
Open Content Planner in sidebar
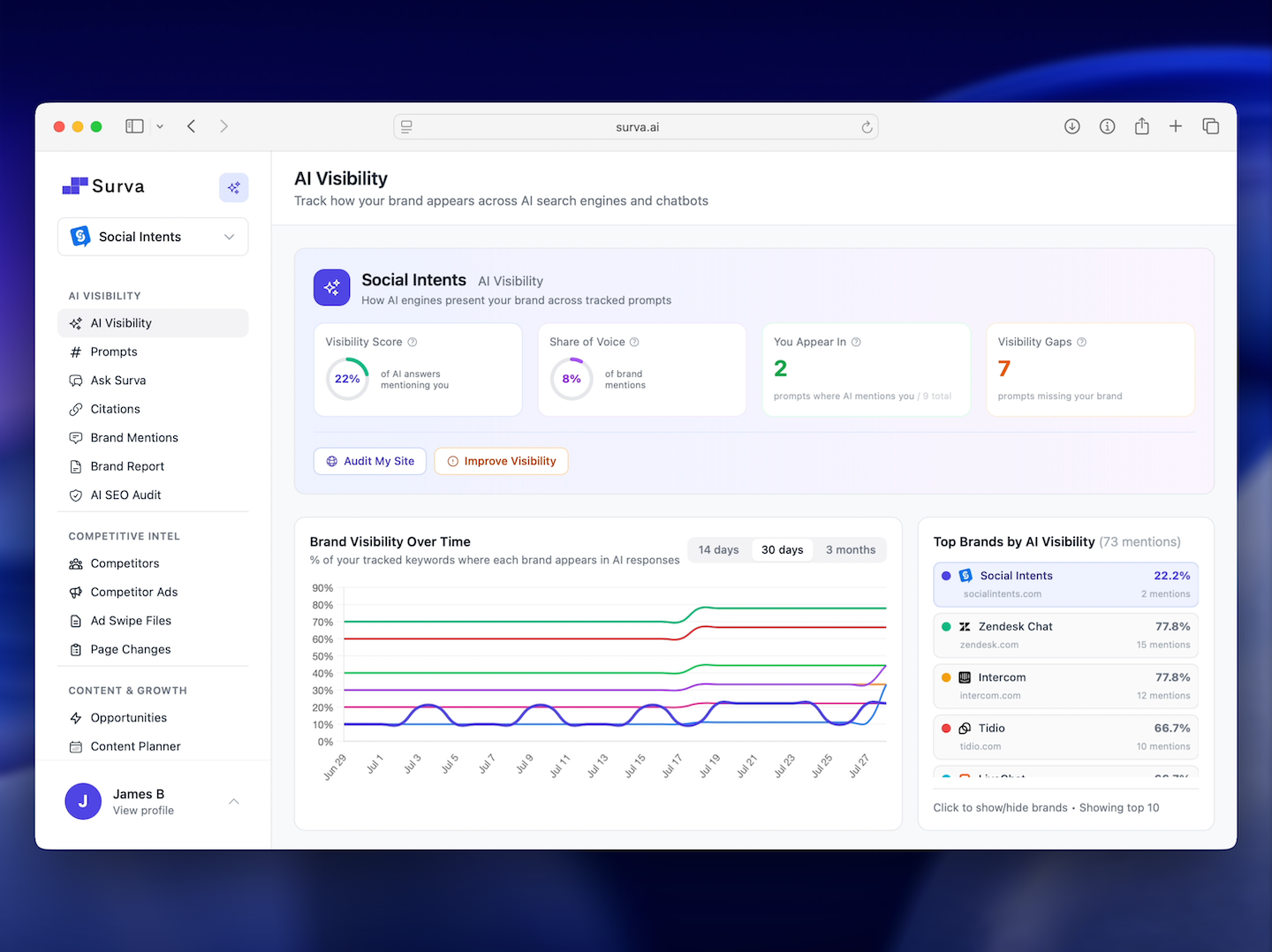pyautogui.click(x=153, y=746)
